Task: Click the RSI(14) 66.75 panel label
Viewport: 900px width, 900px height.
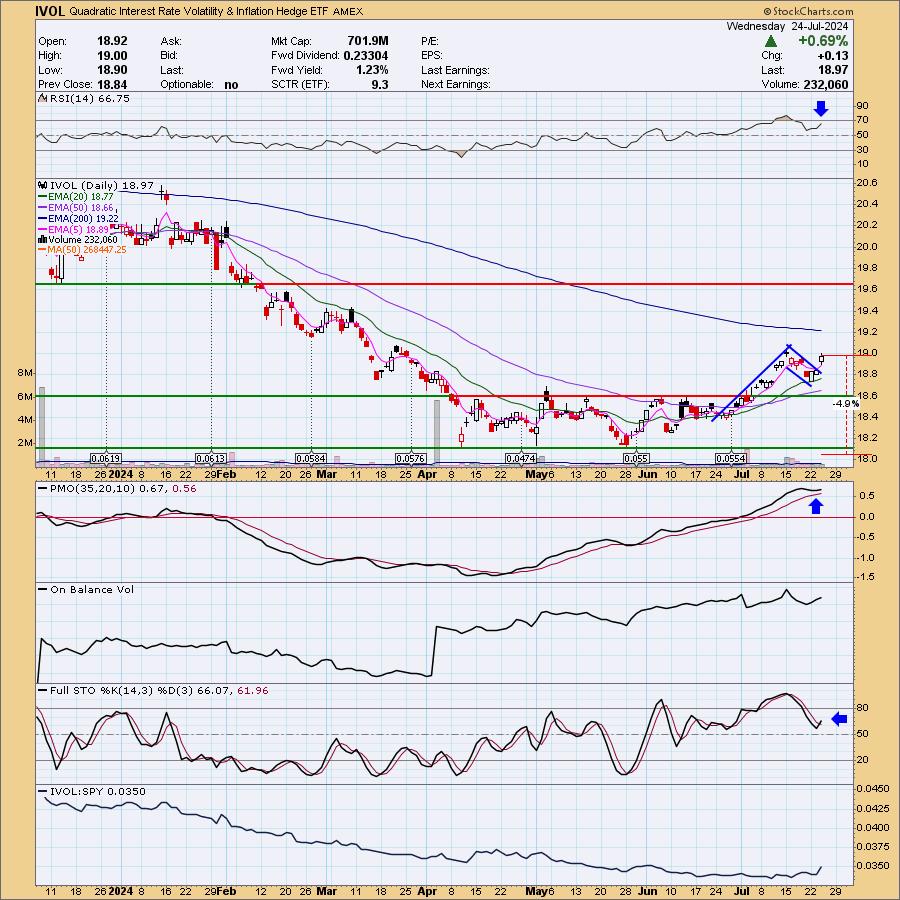Action: point(84,99)
